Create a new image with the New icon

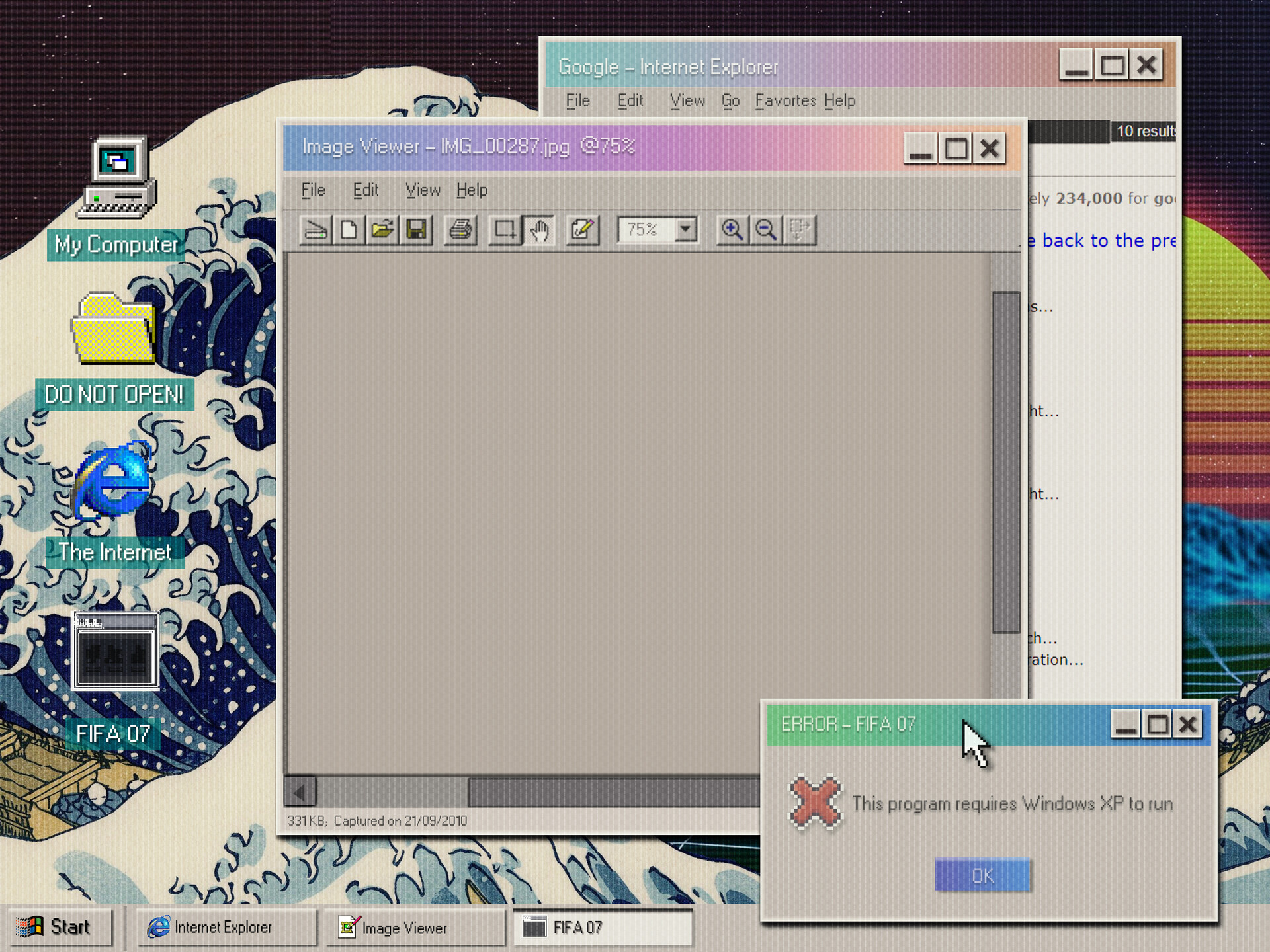tap(349, 230)
